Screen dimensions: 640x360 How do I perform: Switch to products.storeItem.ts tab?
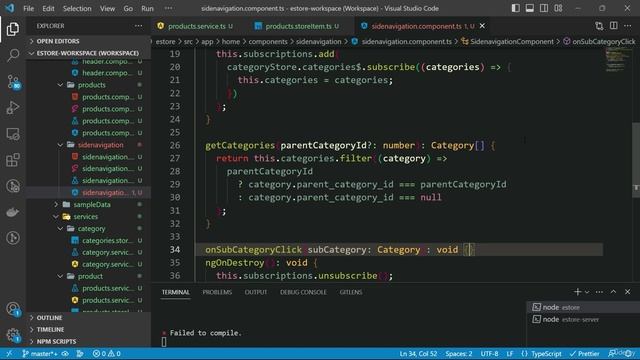point(298,26)
